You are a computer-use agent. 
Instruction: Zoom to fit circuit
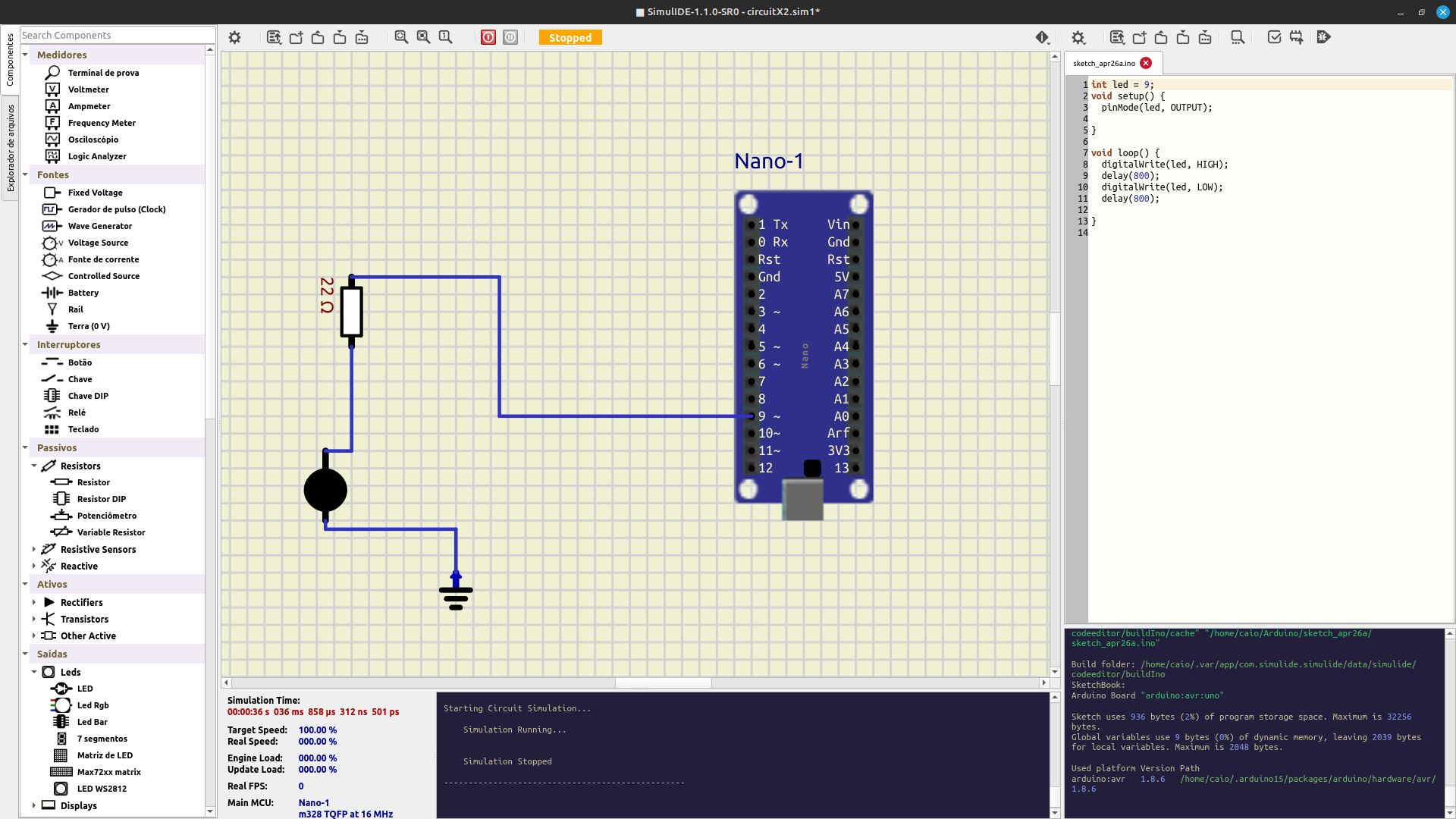click(x=401, y=37)
